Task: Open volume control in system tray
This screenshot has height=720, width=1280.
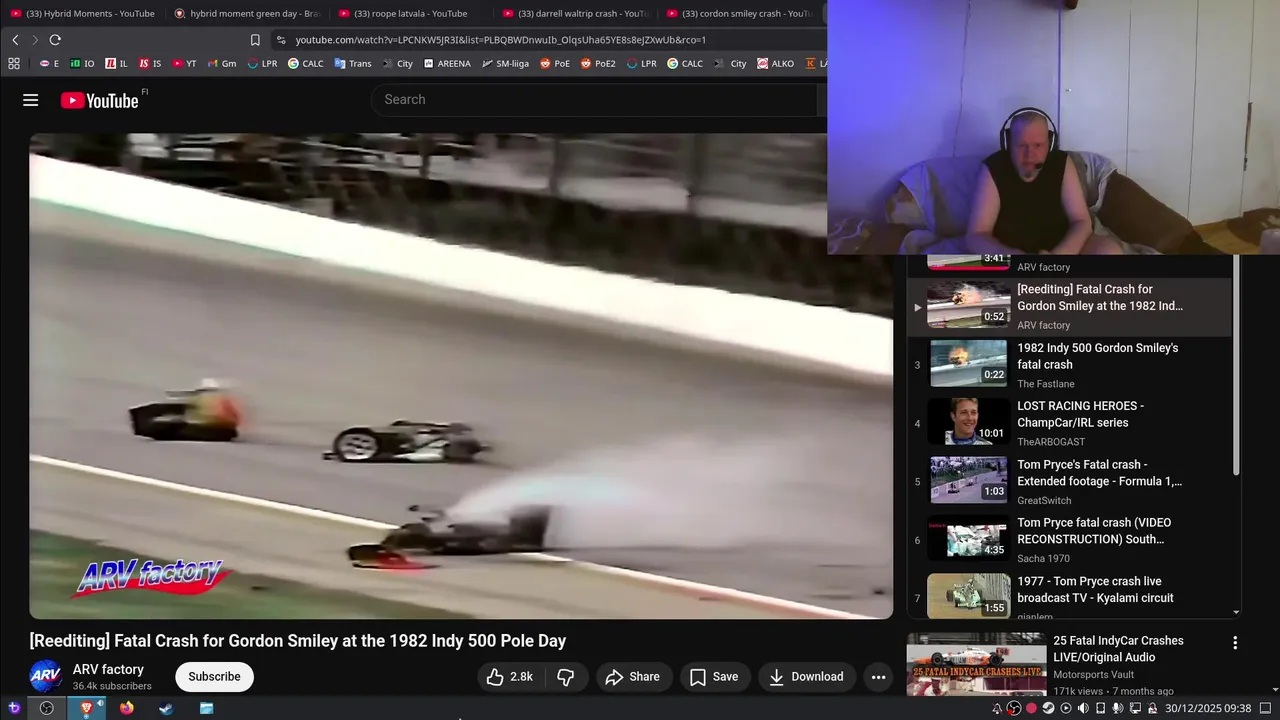Action: [x=1083, y=708]
